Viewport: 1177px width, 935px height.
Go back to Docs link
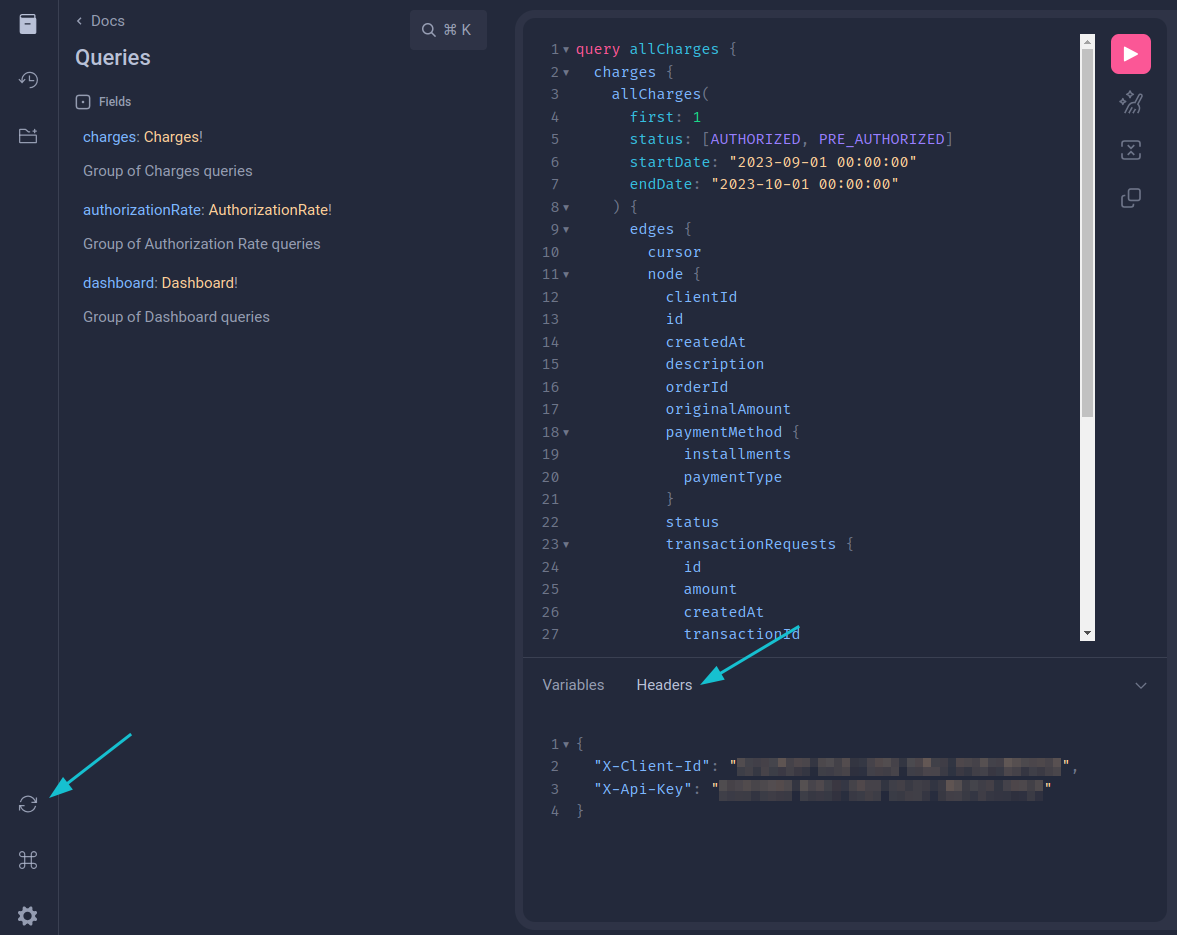(x=100, y=21)
